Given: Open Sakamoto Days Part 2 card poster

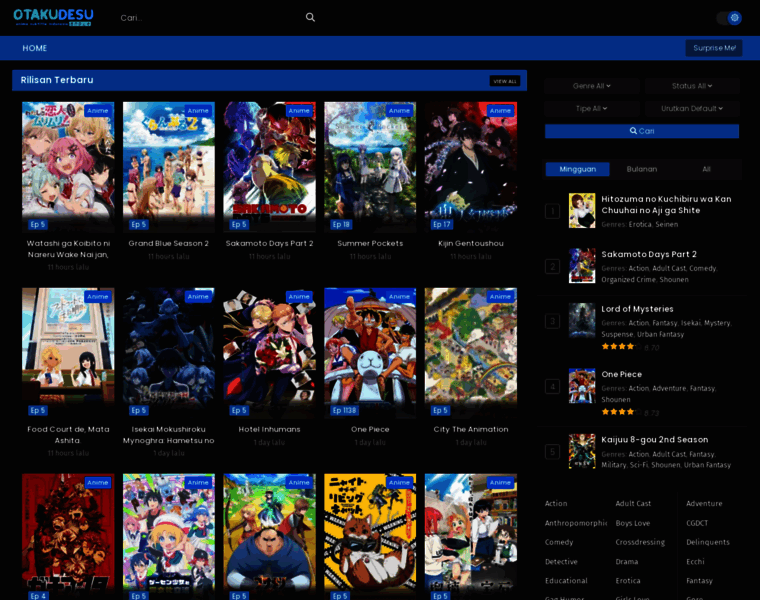Looking at the screenshot, I should 269,167.
